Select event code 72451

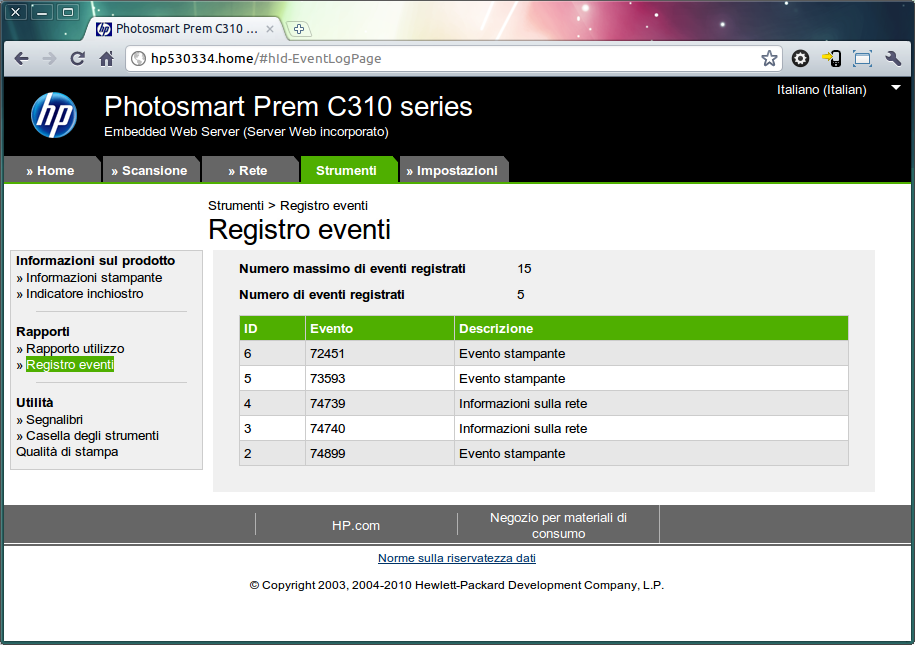point(327,354)
